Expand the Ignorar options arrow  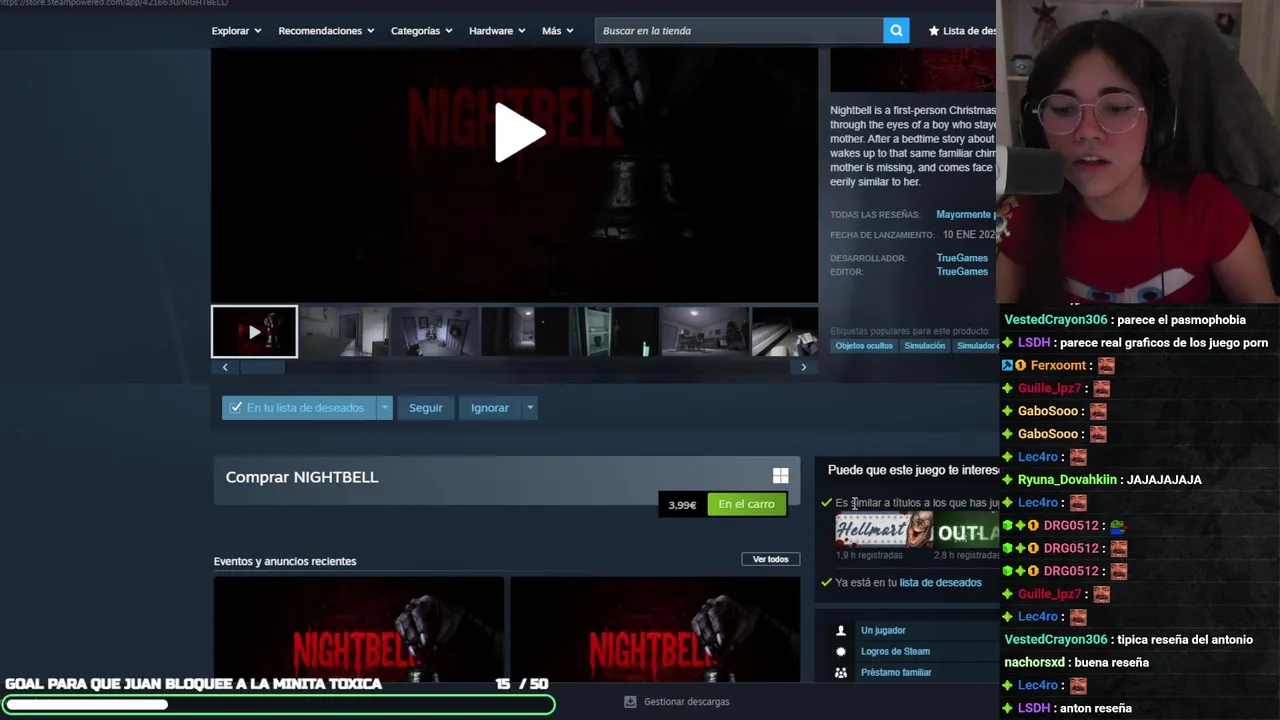point(530,408)
